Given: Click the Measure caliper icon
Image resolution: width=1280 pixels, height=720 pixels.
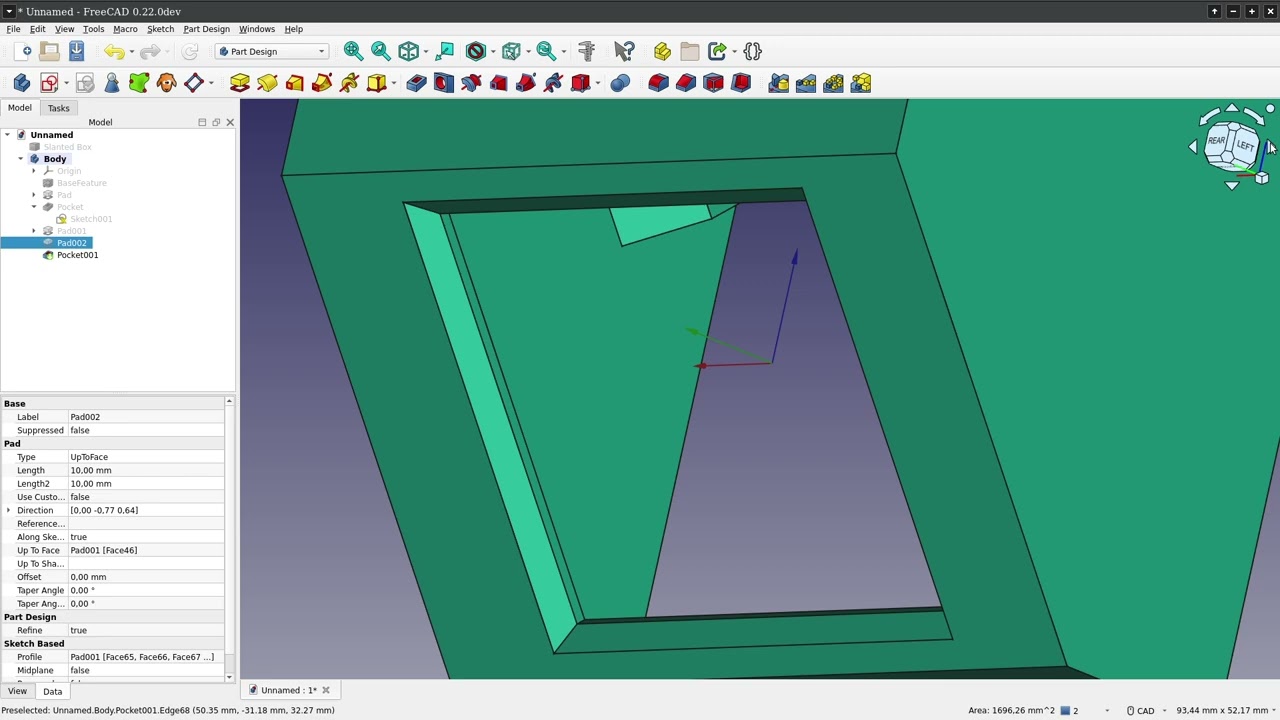Looking at the screenshot, I should pos(587,51).
